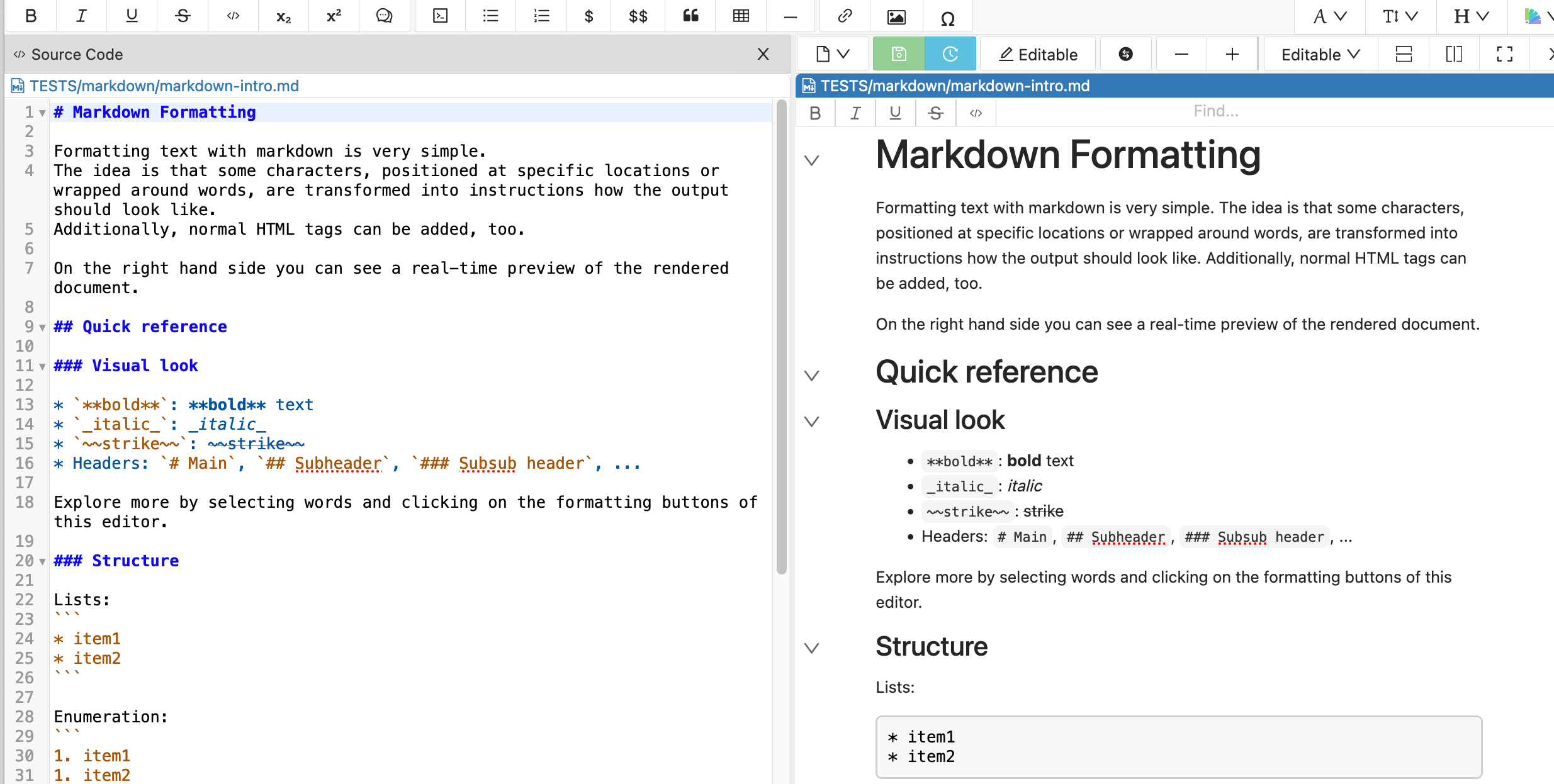Select the Source Code frame title
1554x784 pixels.
[x=77, y=54]
